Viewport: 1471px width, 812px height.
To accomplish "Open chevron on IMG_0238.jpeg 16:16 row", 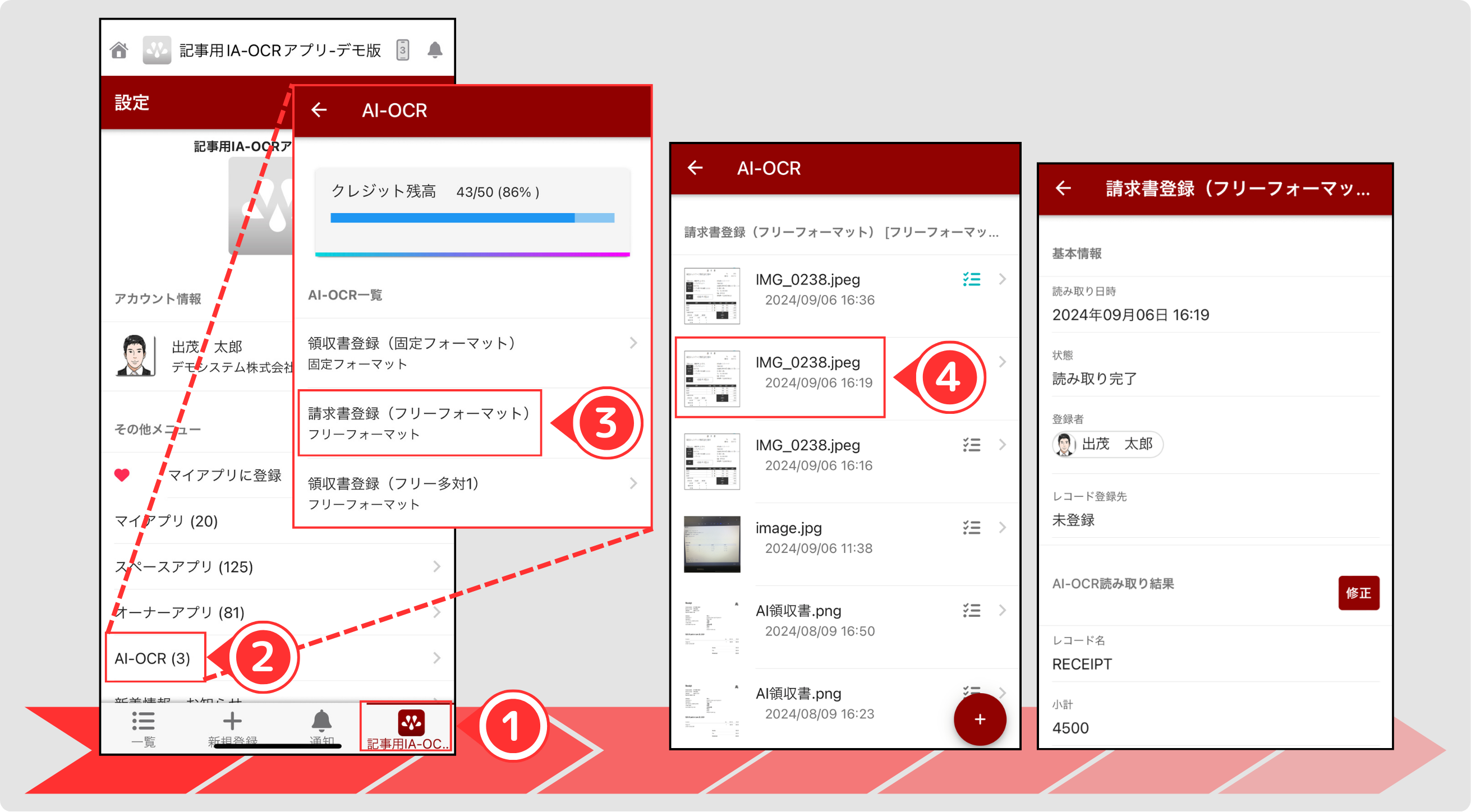I will click(1003, 445).
